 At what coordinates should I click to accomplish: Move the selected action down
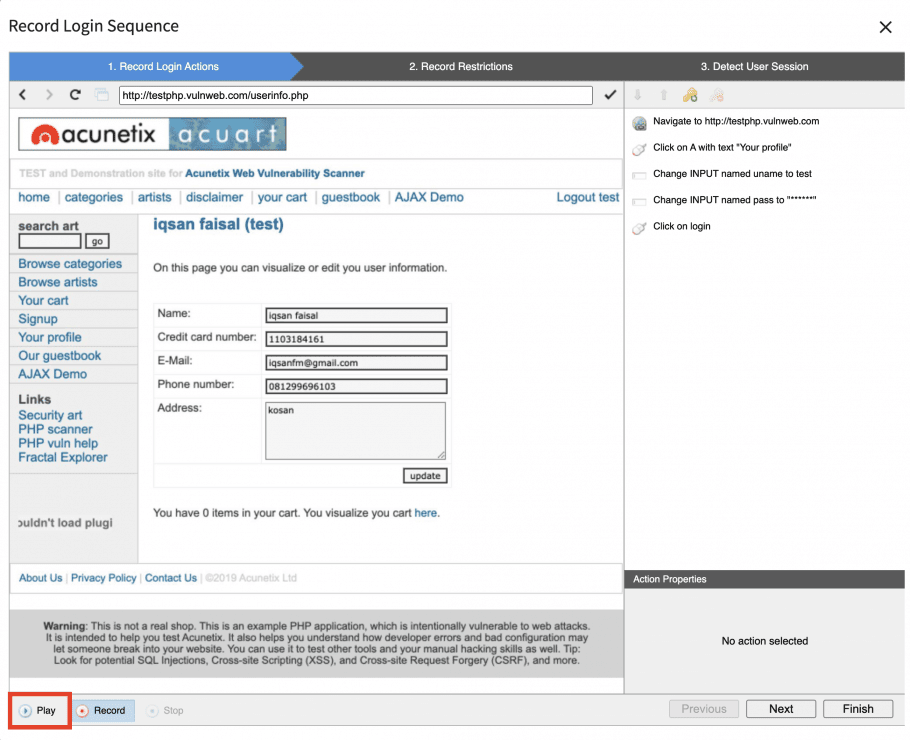tap(638, 95)
